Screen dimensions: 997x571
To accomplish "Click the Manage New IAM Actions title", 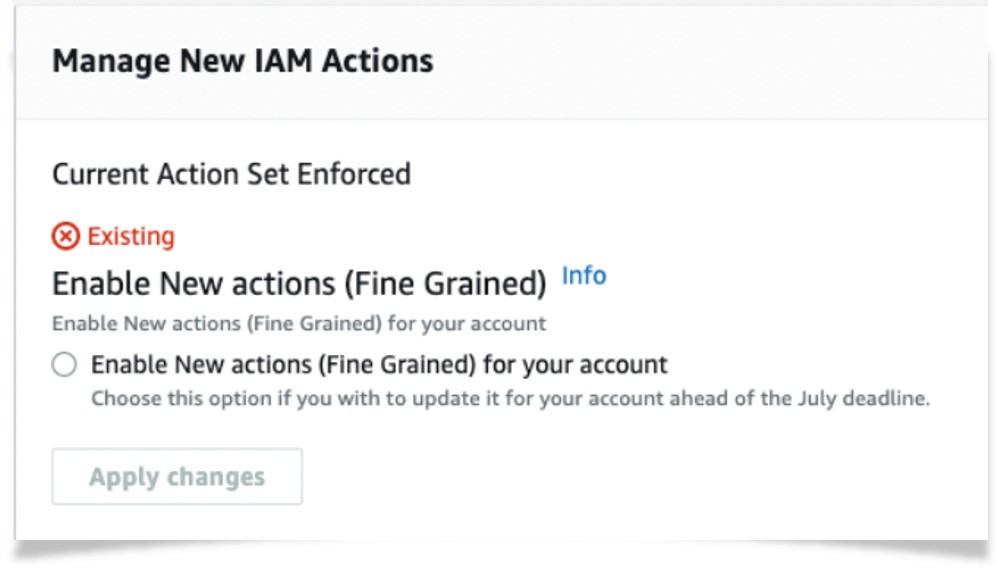I will 242,61.
